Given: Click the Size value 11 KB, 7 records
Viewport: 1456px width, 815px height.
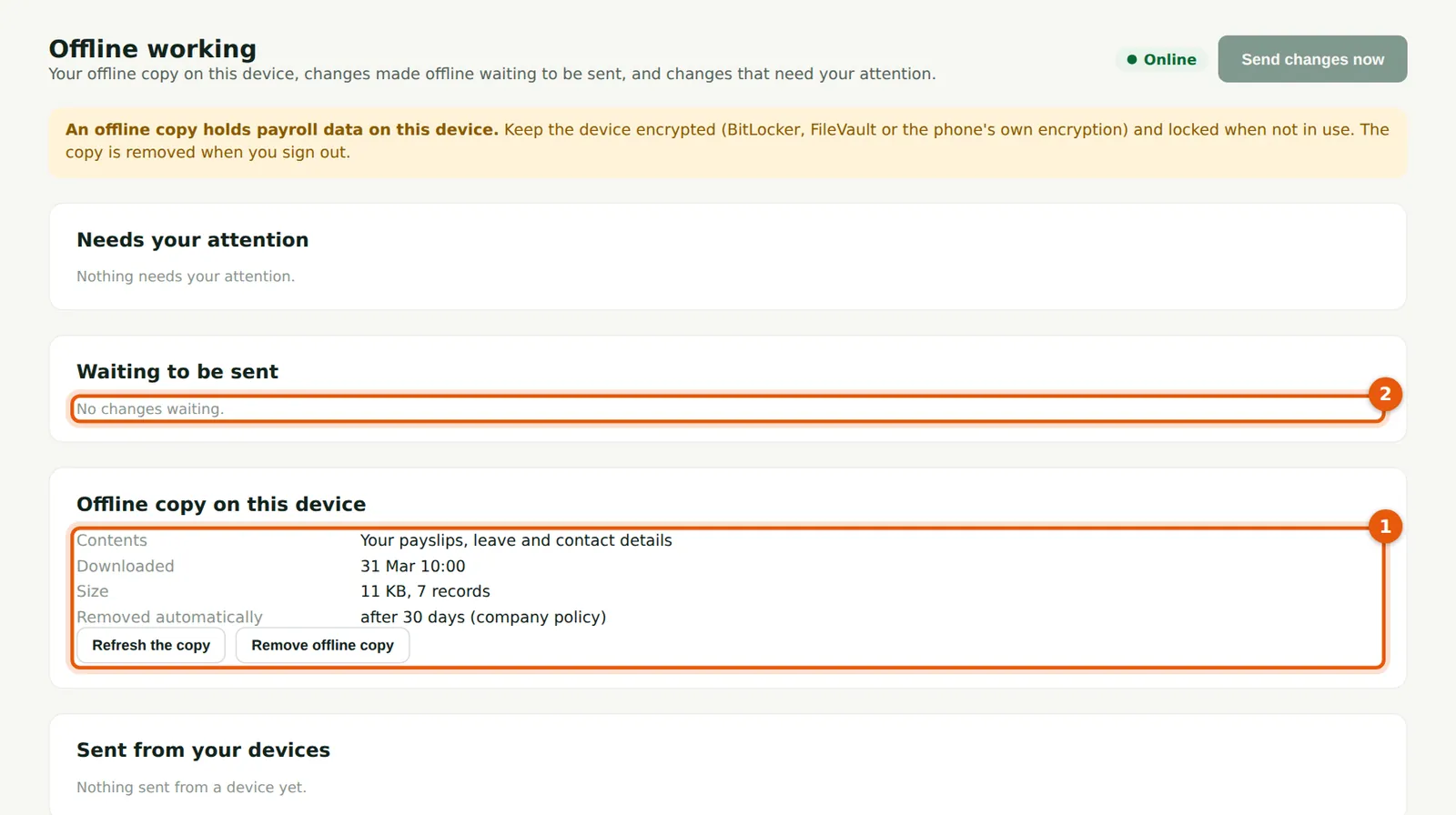Looking at the screenshot, I should coord(425,591).
